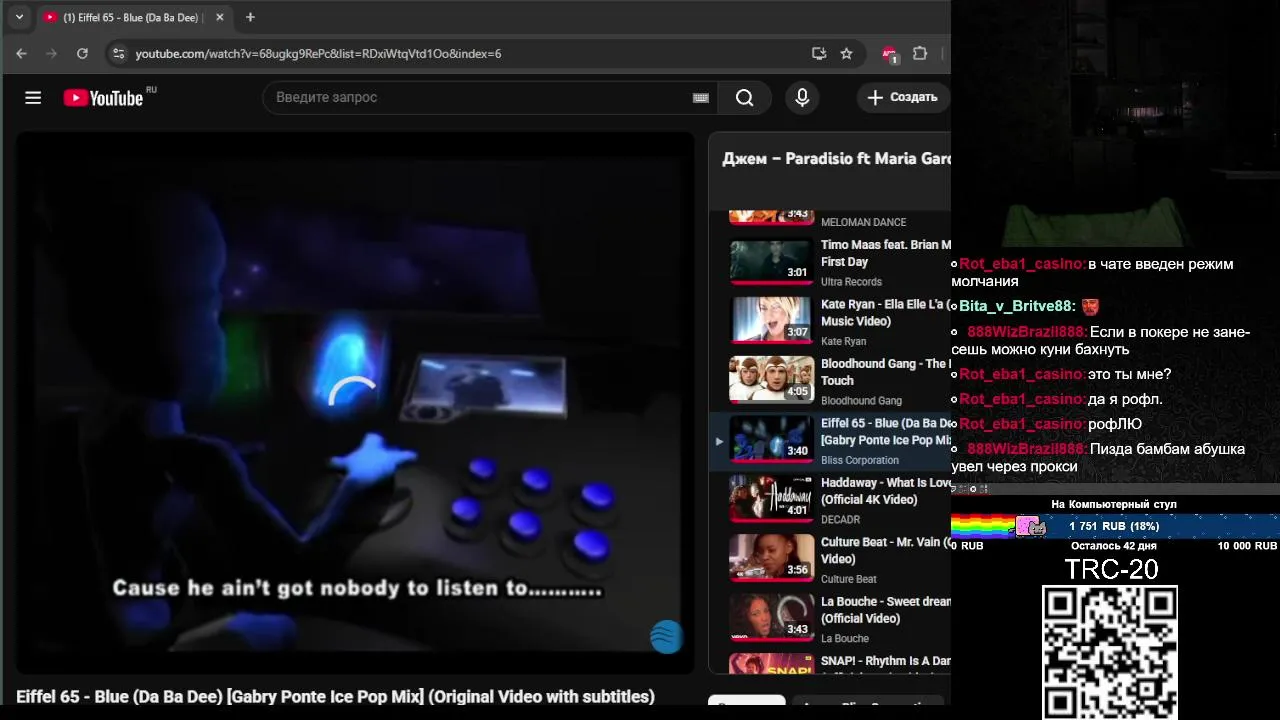Install app icon in address bar
Screen dimensions: 1280x720
tap(819, 53)
